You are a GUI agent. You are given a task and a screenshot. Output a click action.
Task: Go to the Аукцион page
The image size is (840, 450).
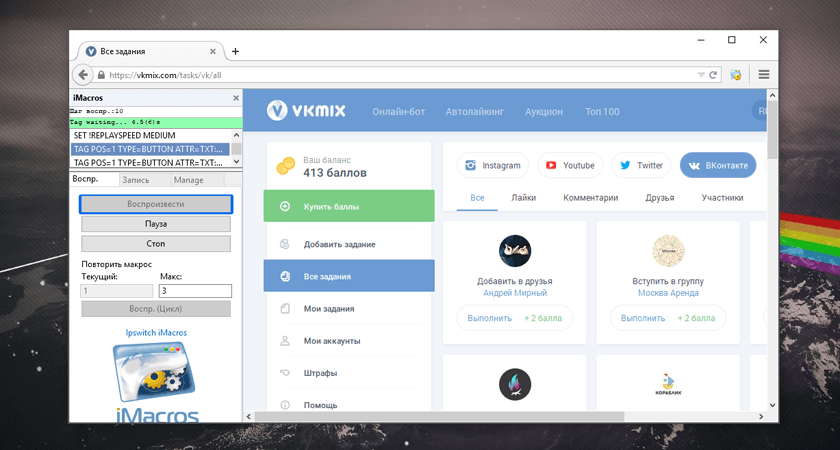[x=544, y=111]
